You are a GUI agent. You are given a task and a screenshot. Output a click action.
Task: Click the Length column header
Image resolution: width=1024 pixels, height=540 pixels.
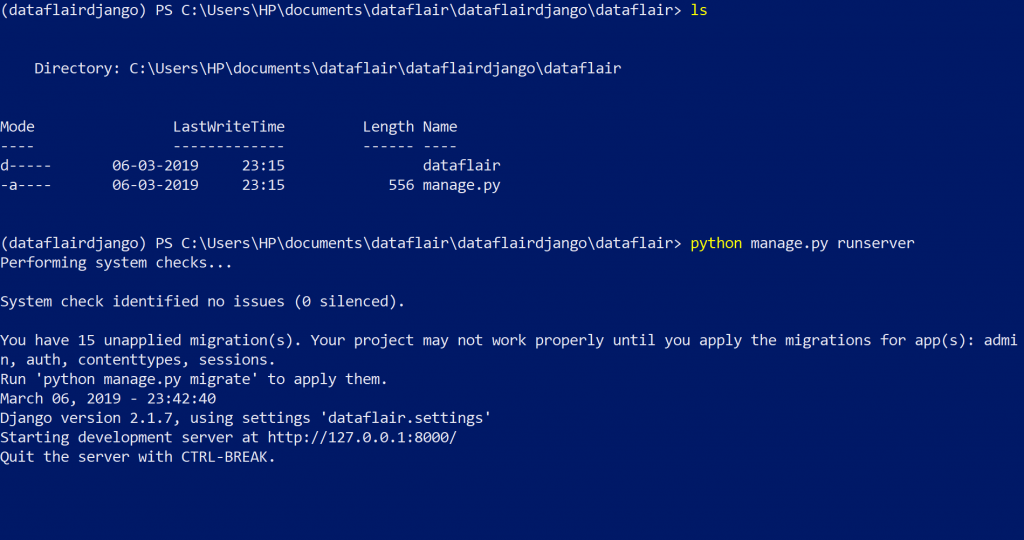(389, 127)
